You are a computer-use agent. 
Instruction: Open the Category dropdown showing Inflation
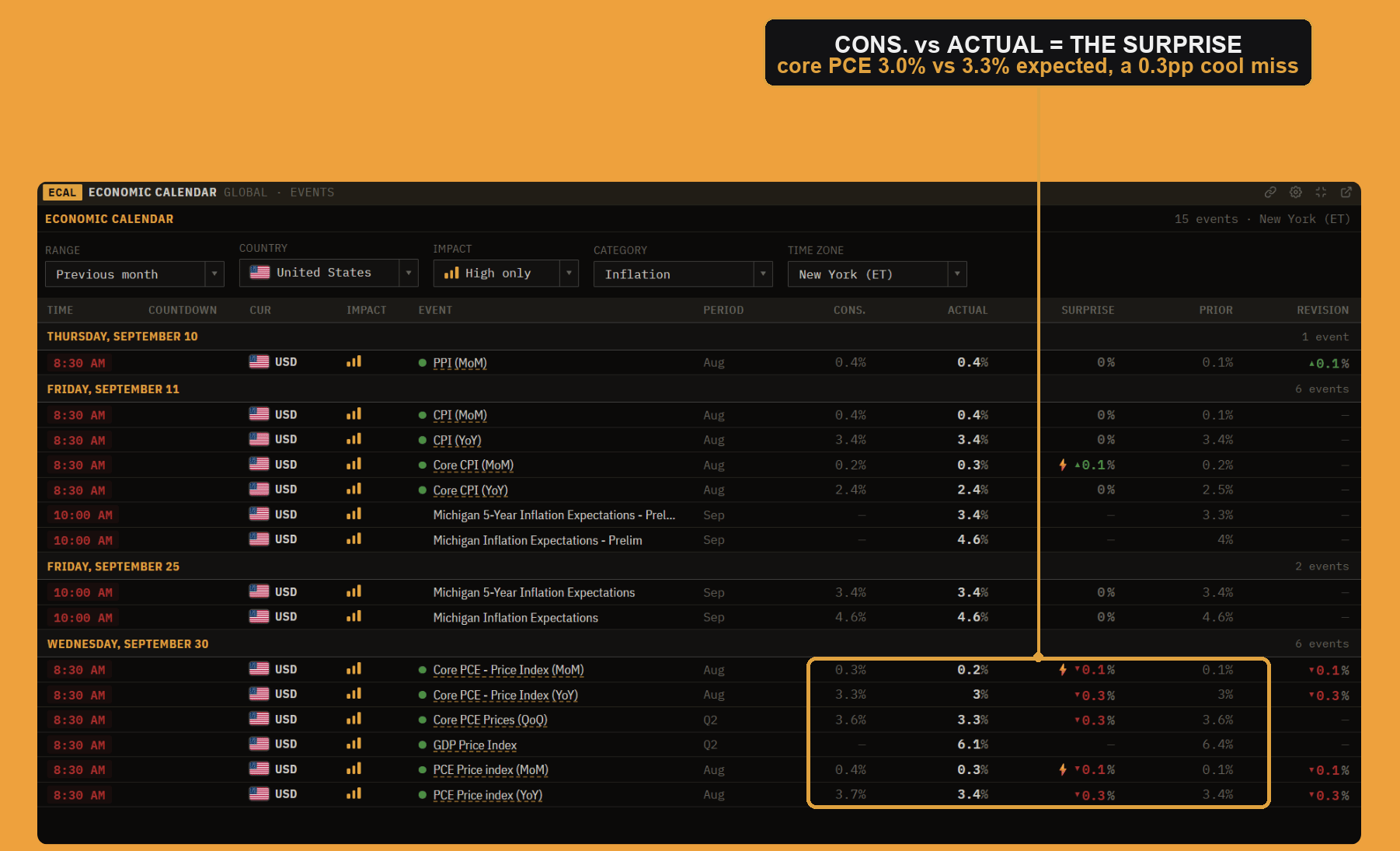pyautogui.click(x=683, y=274)
